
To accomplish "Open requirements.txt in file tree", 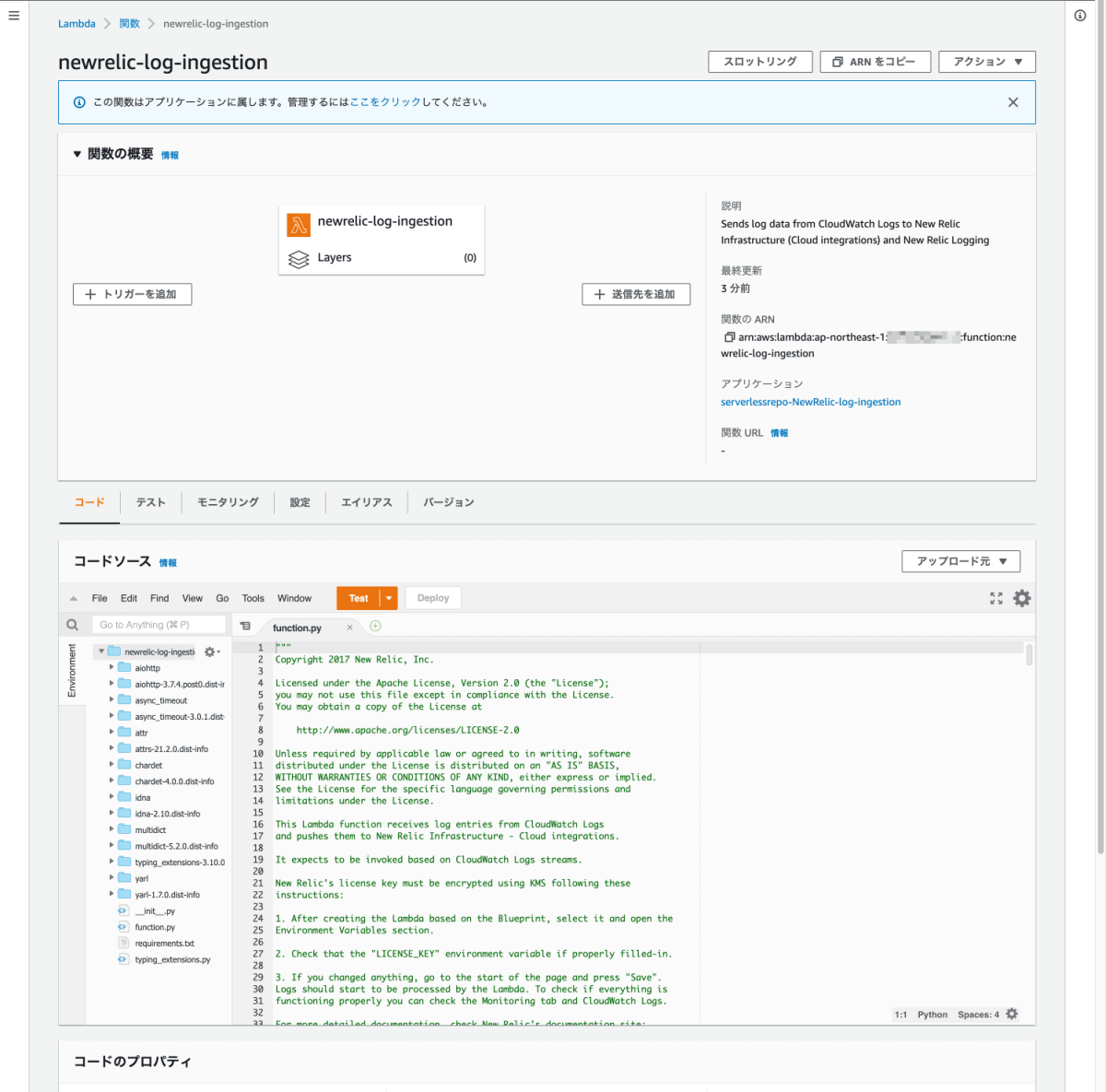I will click(x=164, y=943).
